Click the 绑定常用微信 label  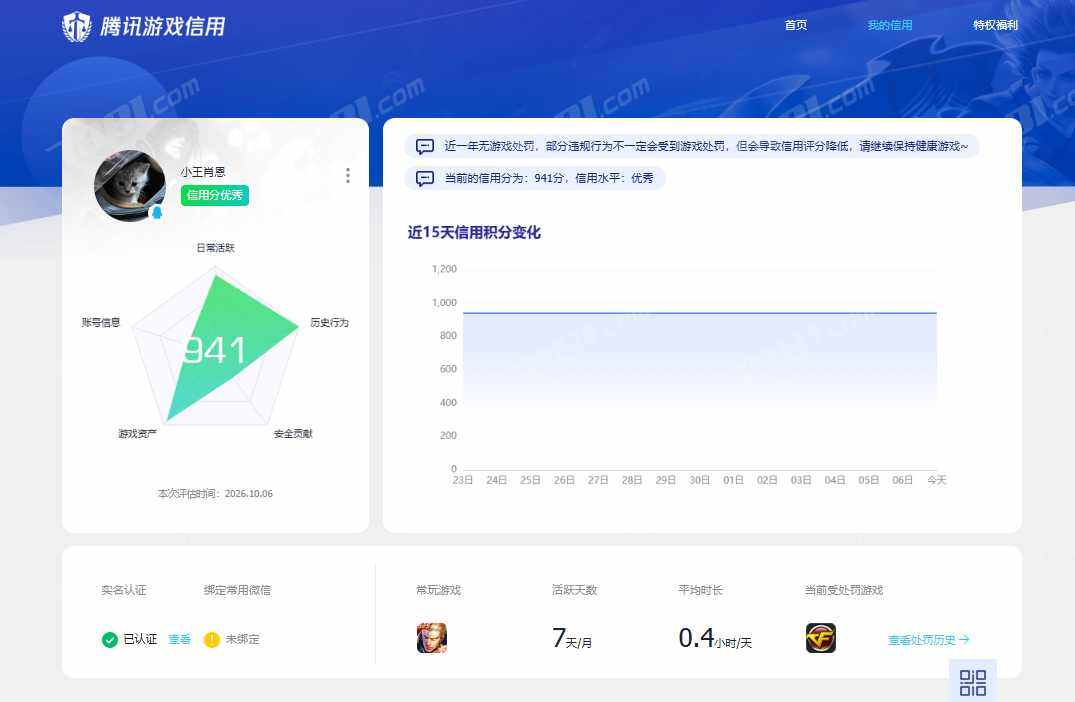pos(237,590)
